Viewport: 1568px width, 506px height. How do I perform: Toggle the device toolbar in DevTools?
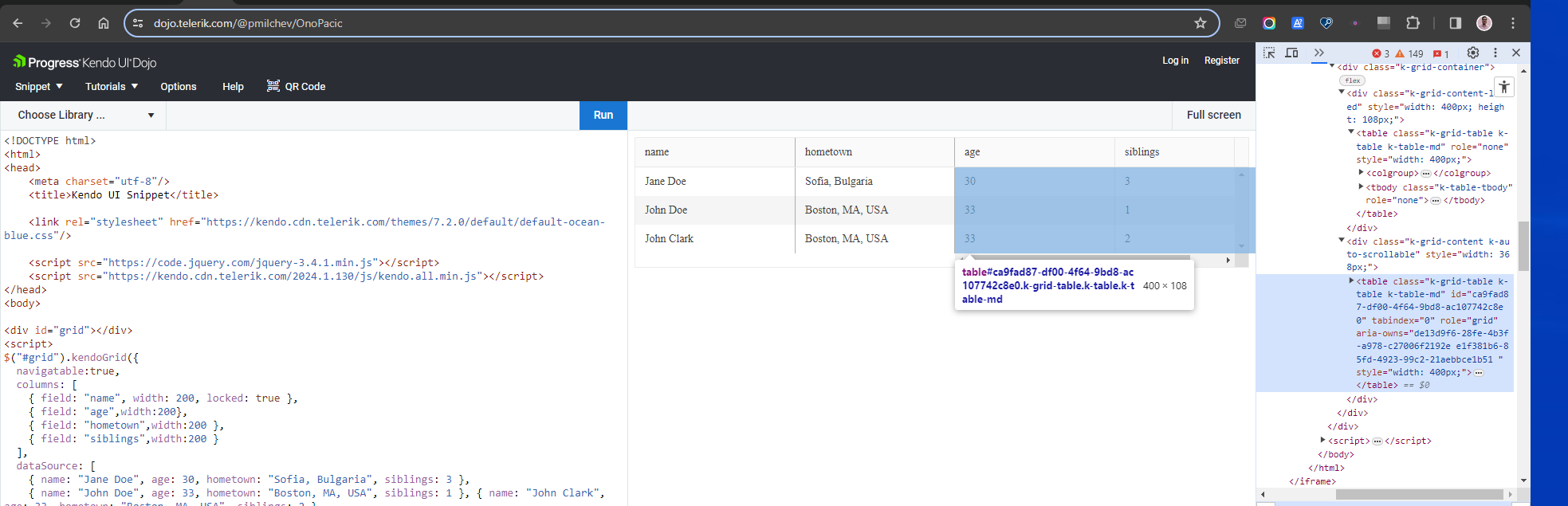tap(1292, 53)
